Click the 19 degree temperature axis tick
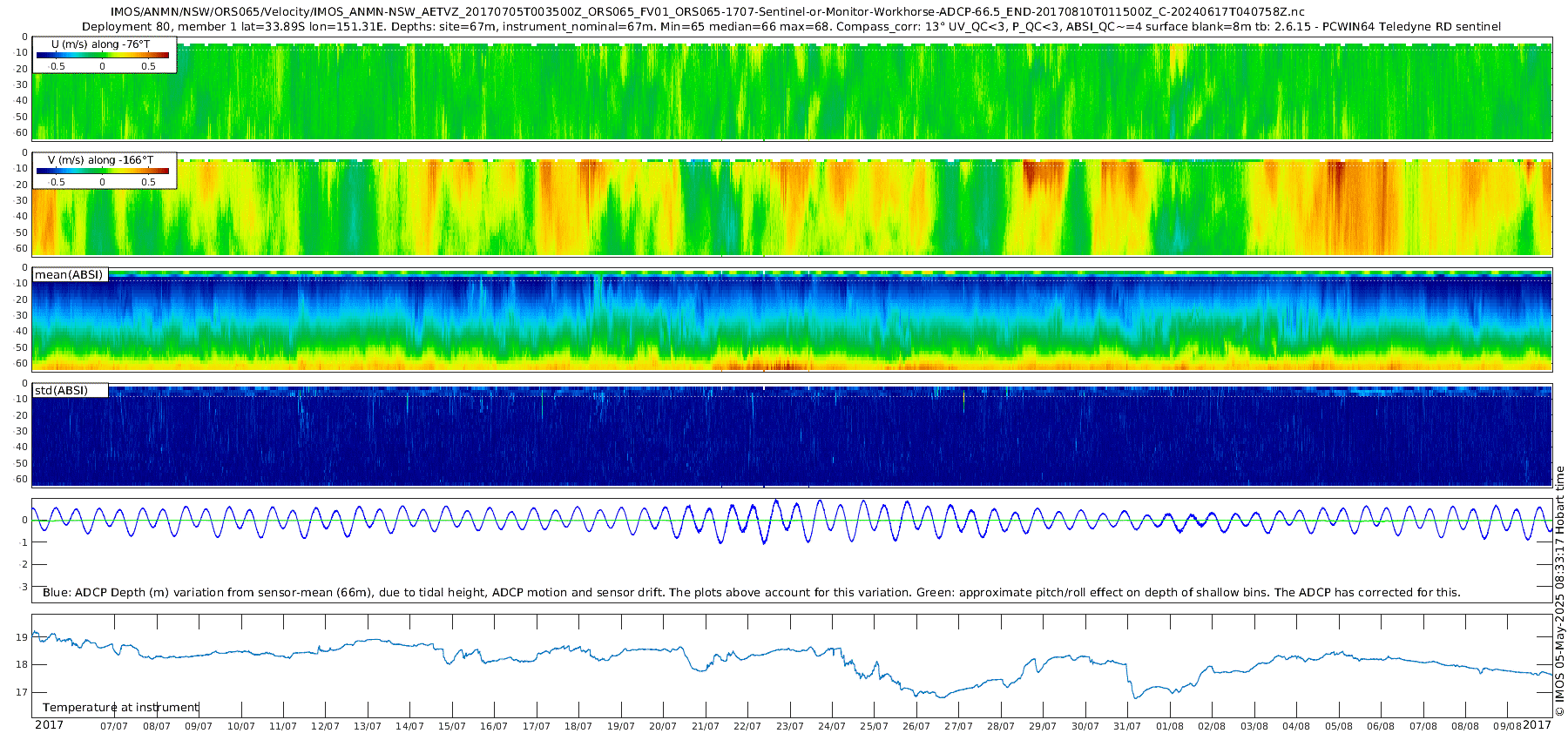 22,637
